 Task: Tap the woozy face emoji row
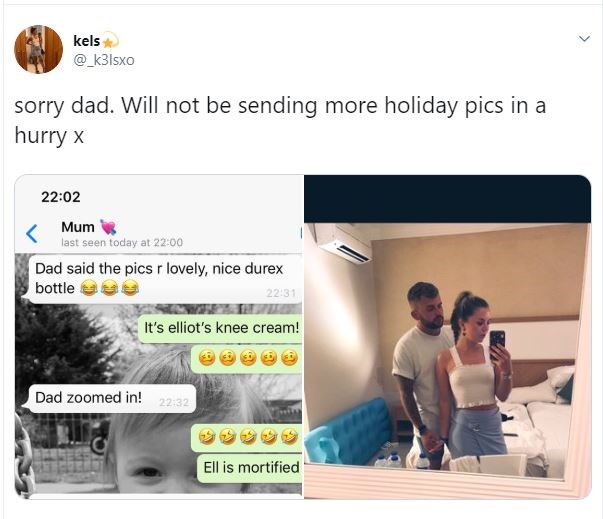[x=248, y=358]
